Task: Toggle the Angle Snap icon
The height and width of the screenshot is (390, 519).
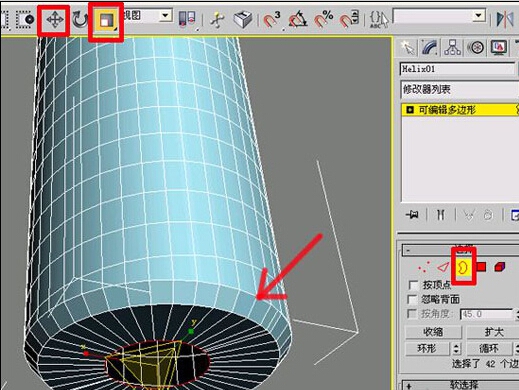Action: tap(298, 19)
